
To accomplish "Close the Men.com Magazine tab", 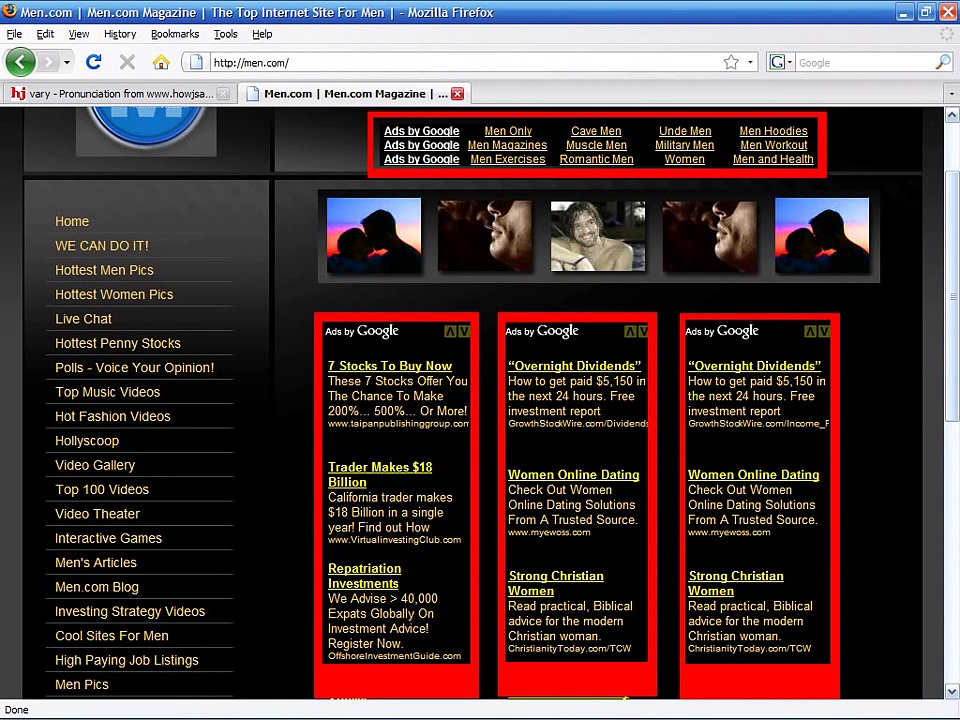I will coord(457,94).
